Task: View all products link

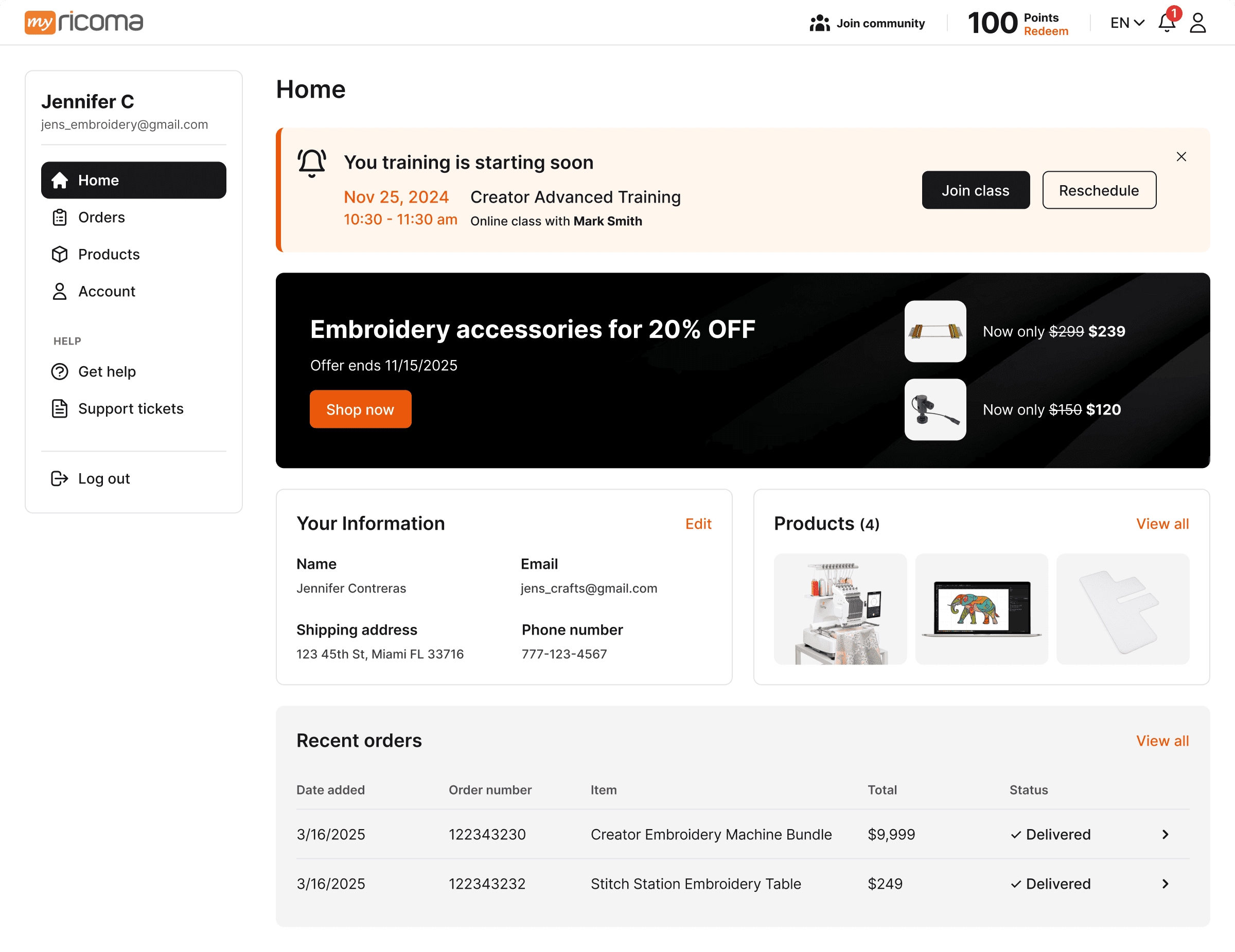Action: [x=1162, y=524]
